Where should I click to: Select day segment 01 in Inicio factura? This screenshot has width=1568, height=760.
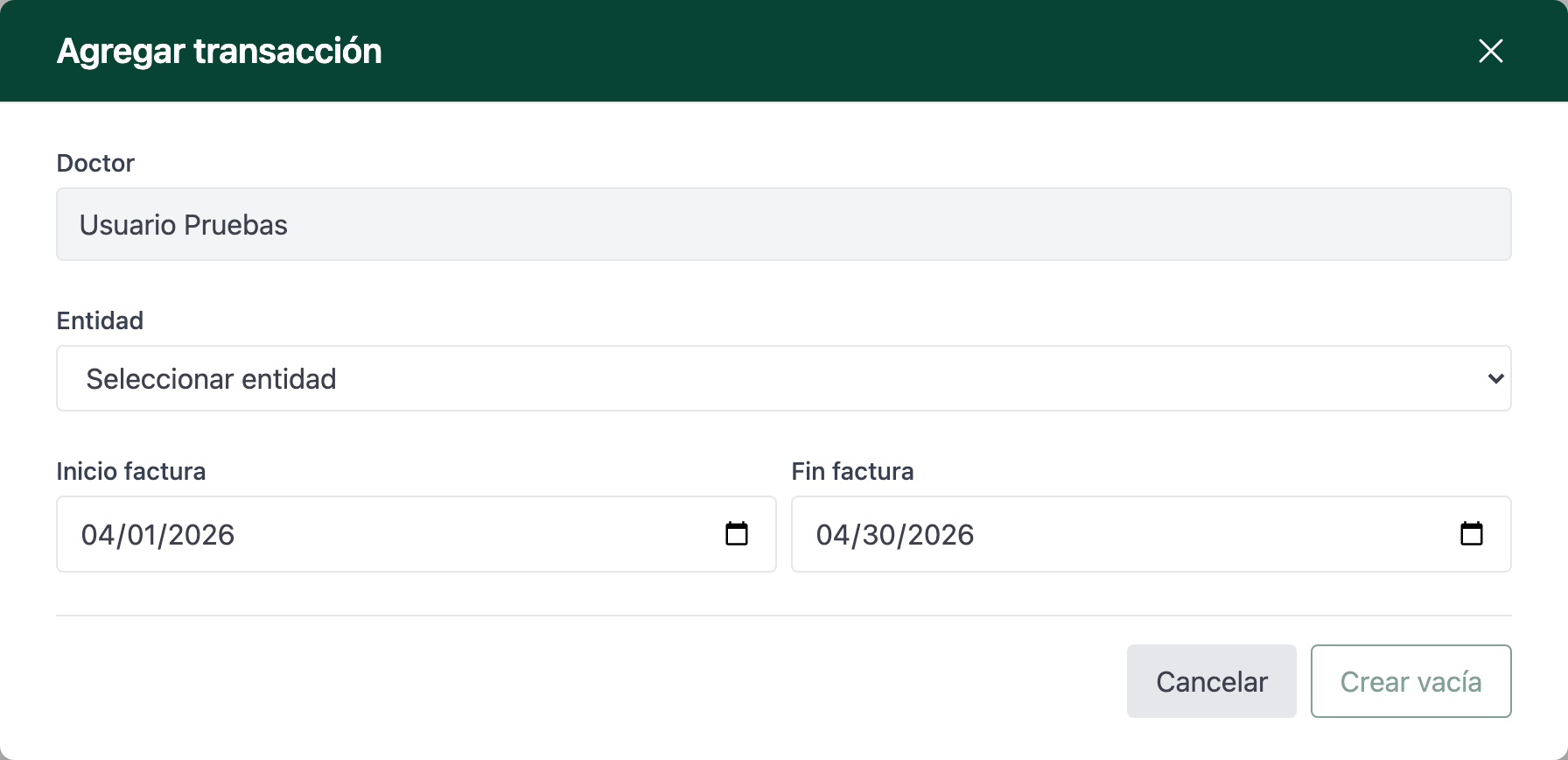click(x=143, y=535)
